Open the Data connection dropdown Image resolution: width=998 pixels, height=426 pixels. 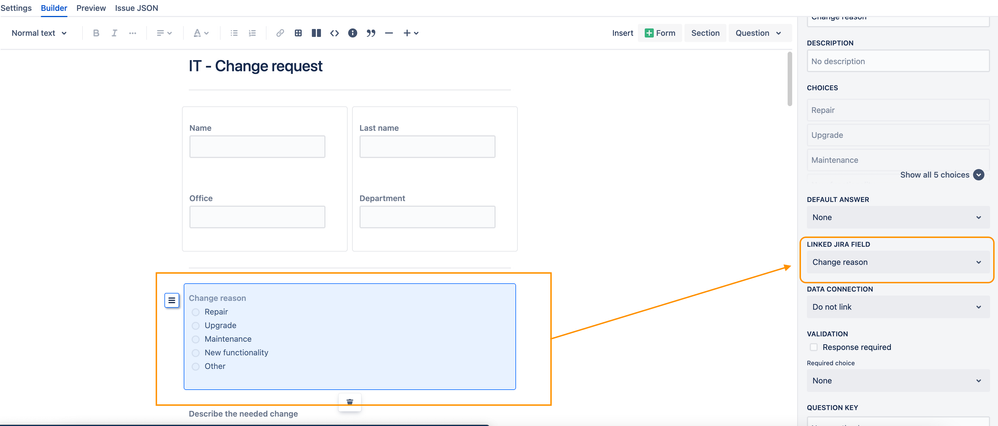898,307
